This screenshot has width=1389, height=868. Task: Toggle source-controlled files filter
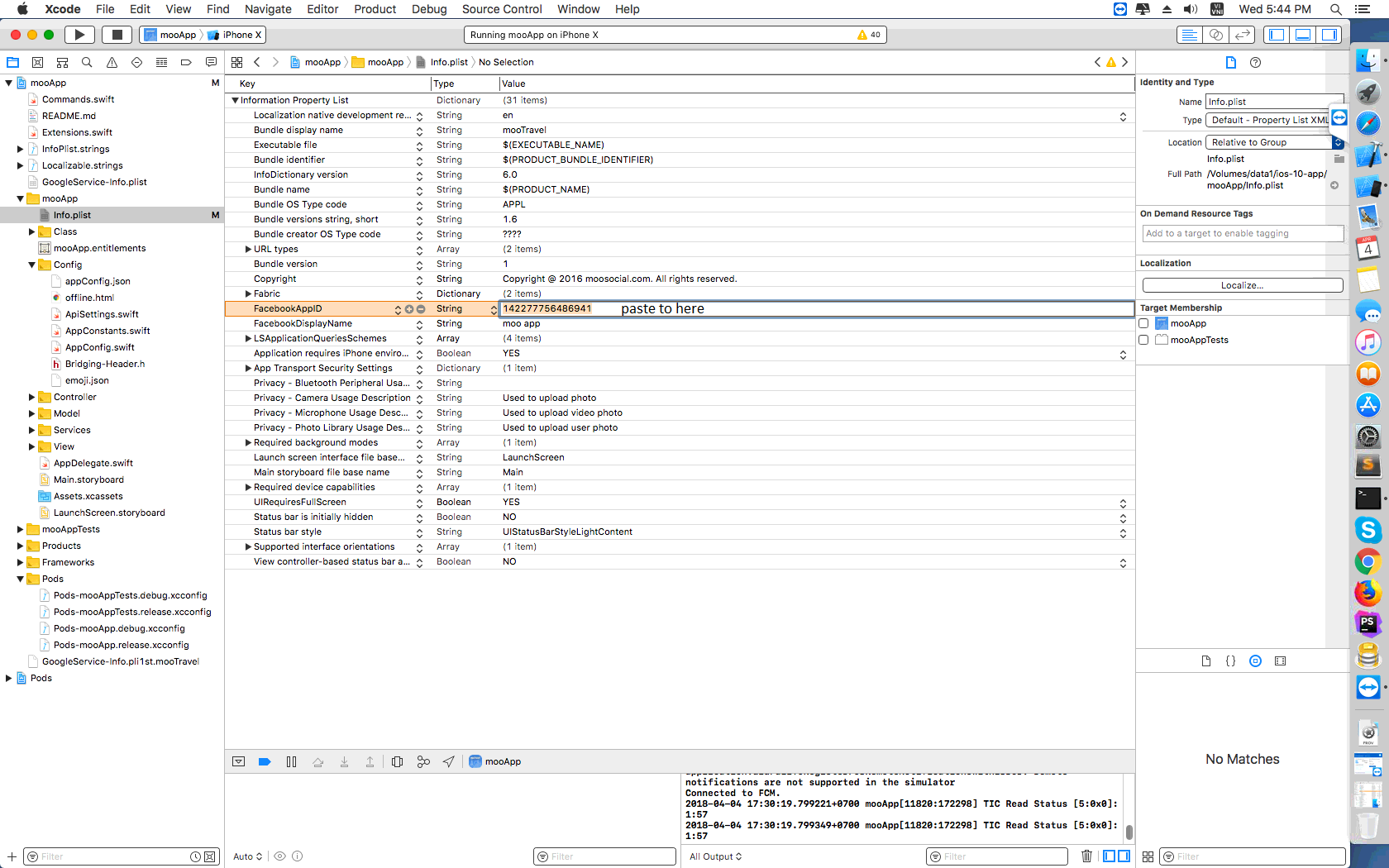pos(210,856)
